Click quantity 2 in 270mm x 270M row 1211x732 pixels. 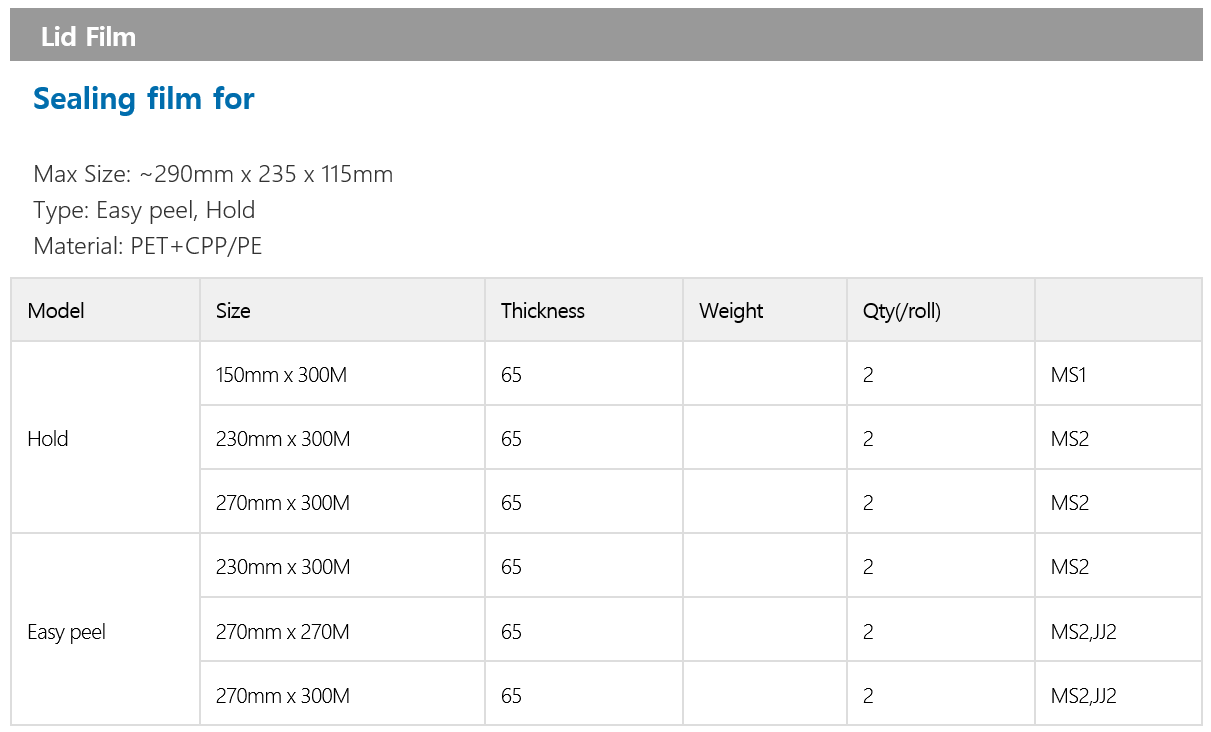[x=941, y=631]
